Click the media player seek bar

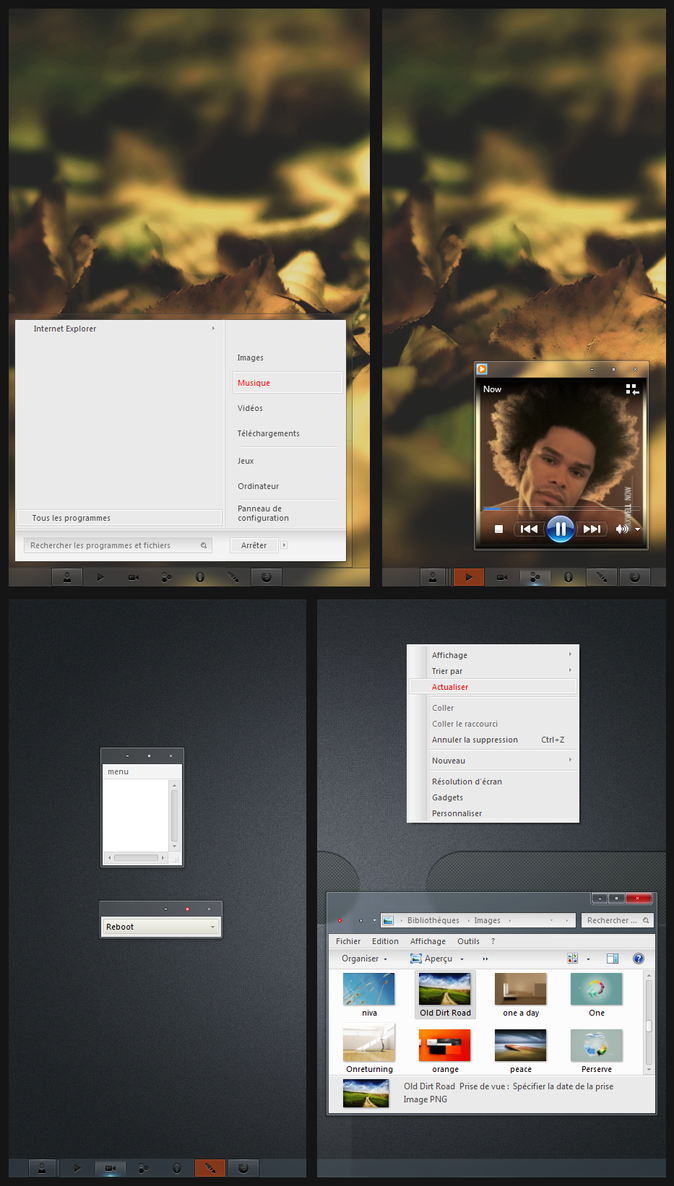(560, 509)
